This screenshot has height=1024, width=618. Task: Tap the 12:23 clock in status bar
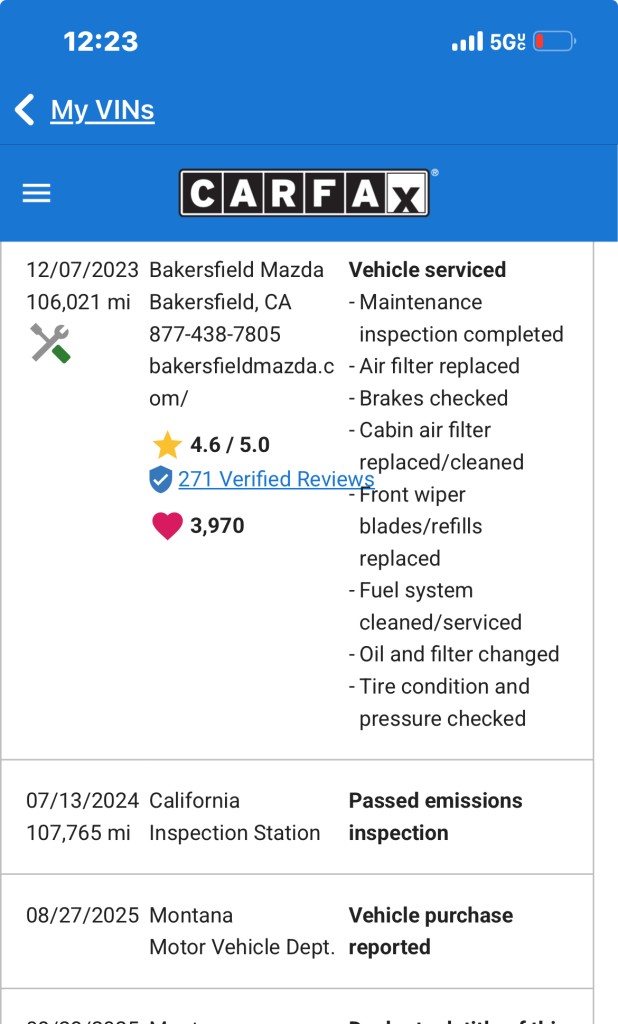(100, 42)
